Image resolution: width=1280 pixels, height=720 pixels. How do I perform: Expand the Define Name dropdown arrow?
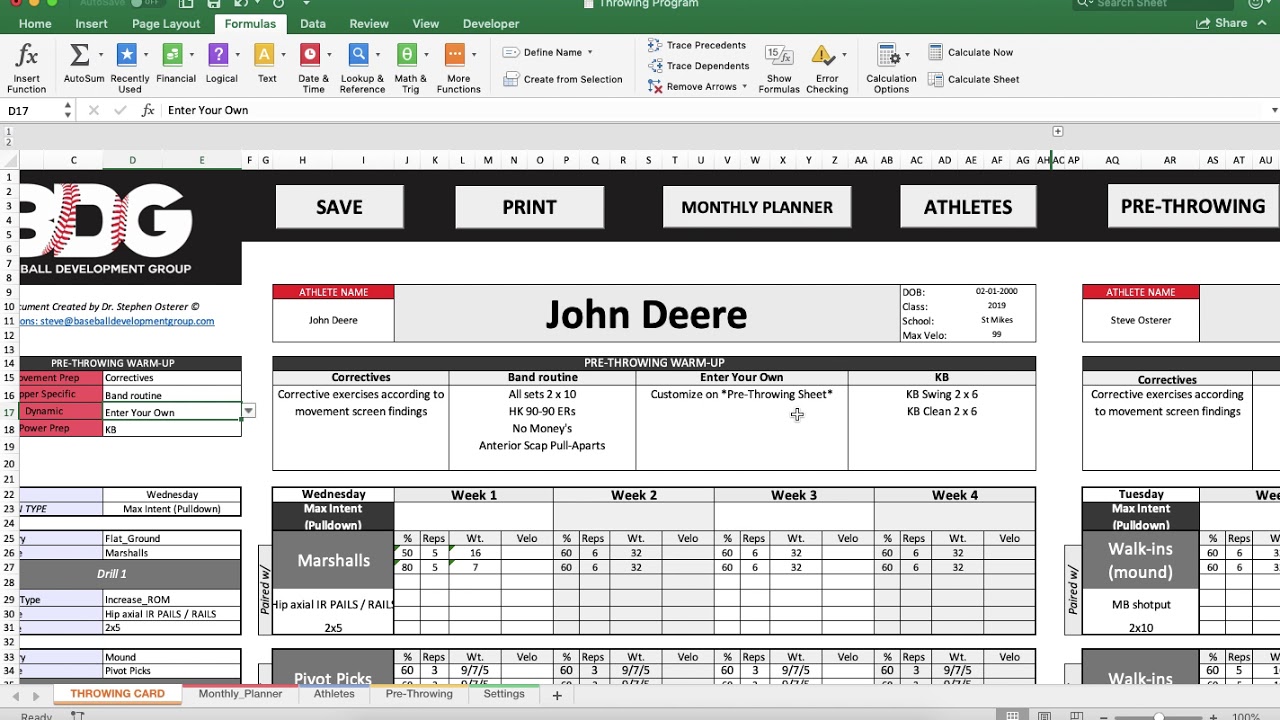pos(590,52)
